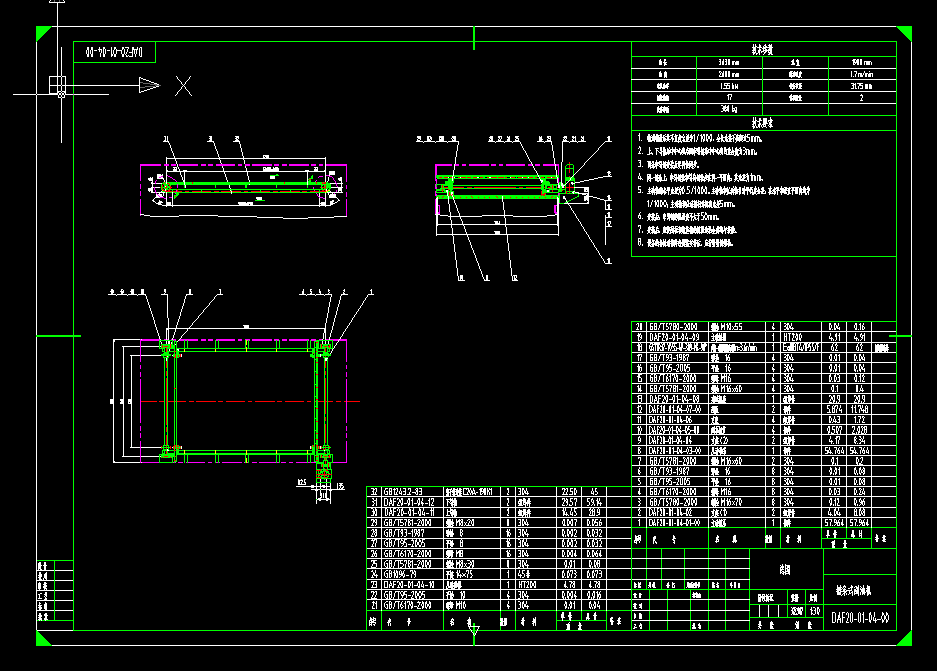This screenshot has width=937, height=671.
Task: Select unit weight 4.17 in row 9
Action: point(834,440)
